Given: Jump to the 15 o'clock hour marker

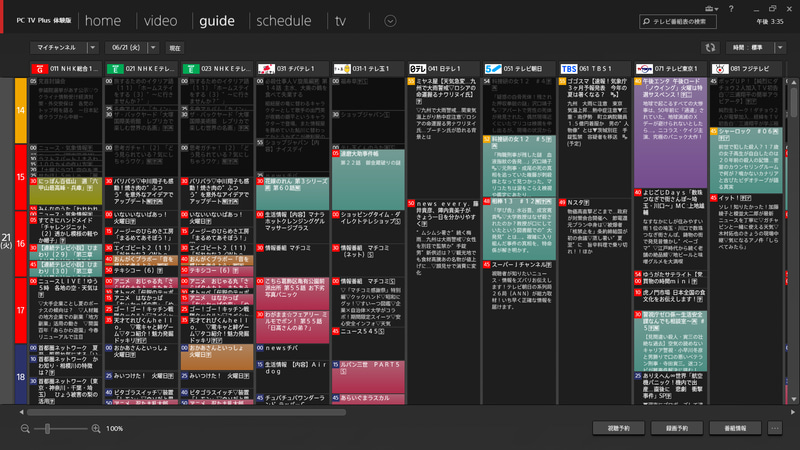Looking at the screenshot, I should 20,177.
